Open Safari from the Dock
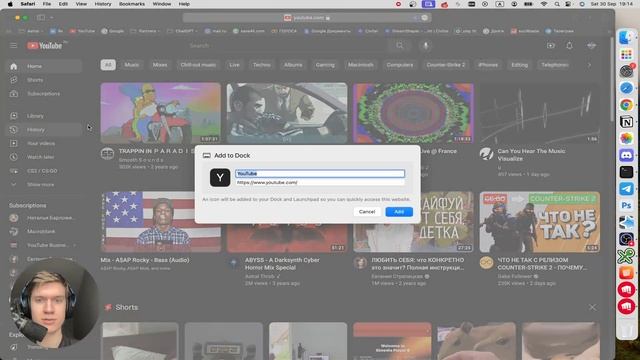The image size is (640, 360). [x=626, y=88]
